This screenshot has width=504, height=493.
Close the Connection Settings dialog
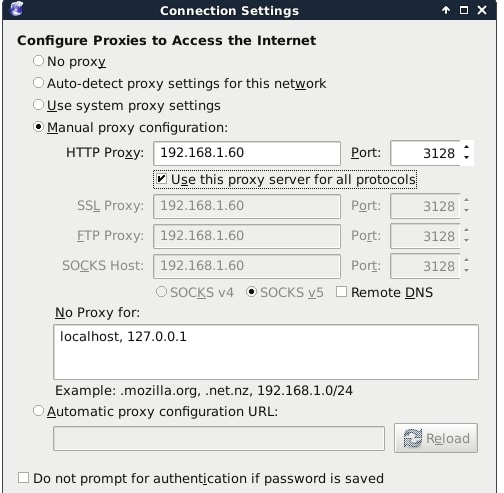pos(482,10)
